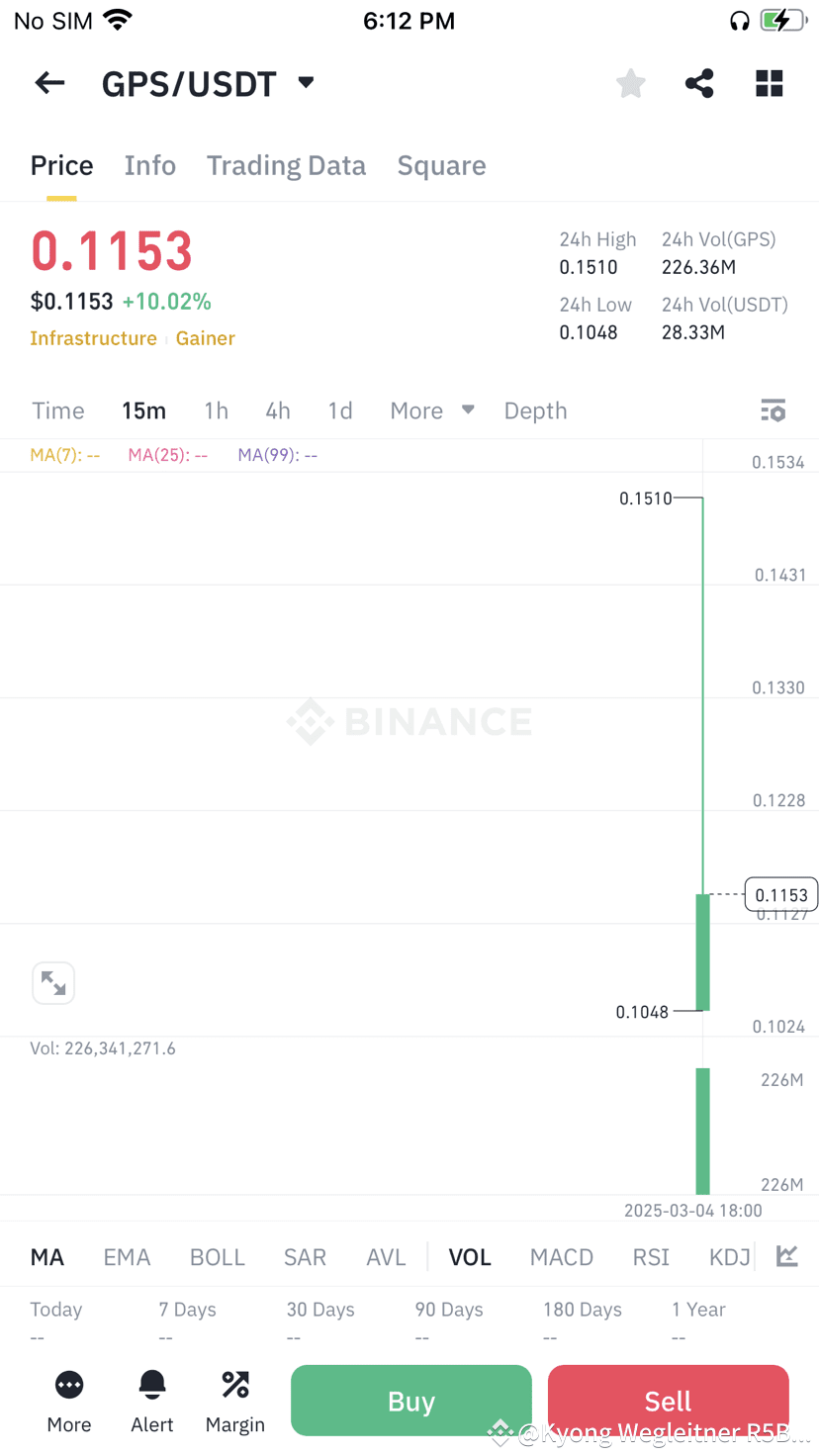Tap the Infrastructure category tag
The width and height of the screenshot is (819, 1456).
point(93,338)
